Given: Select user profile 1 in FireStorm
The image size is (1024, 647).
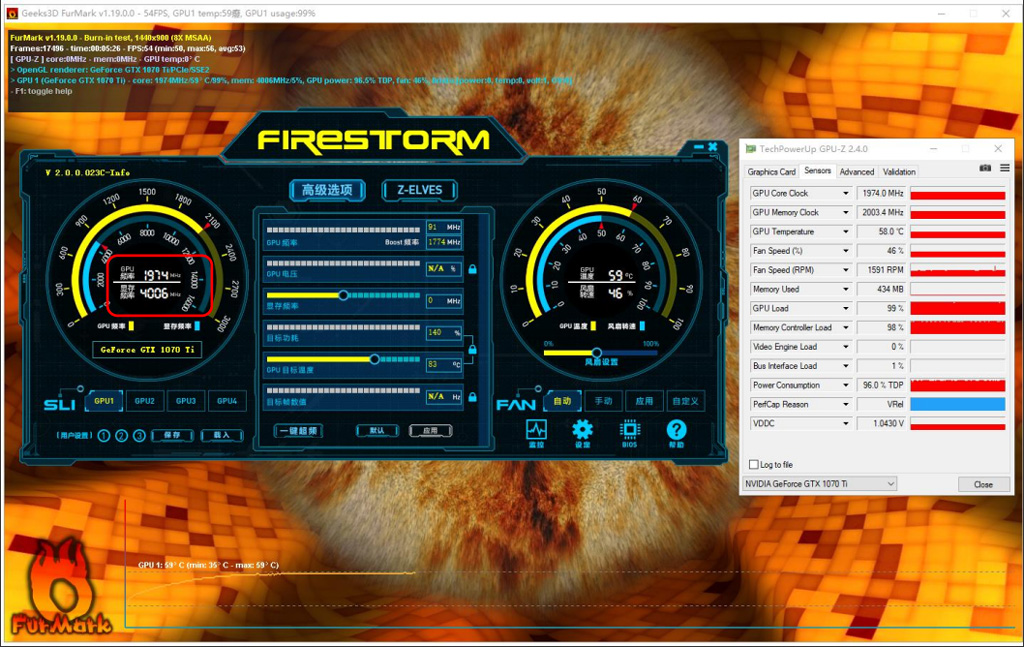Looking at the screenshot, I should pyautogui.click(x=104, y=435).
